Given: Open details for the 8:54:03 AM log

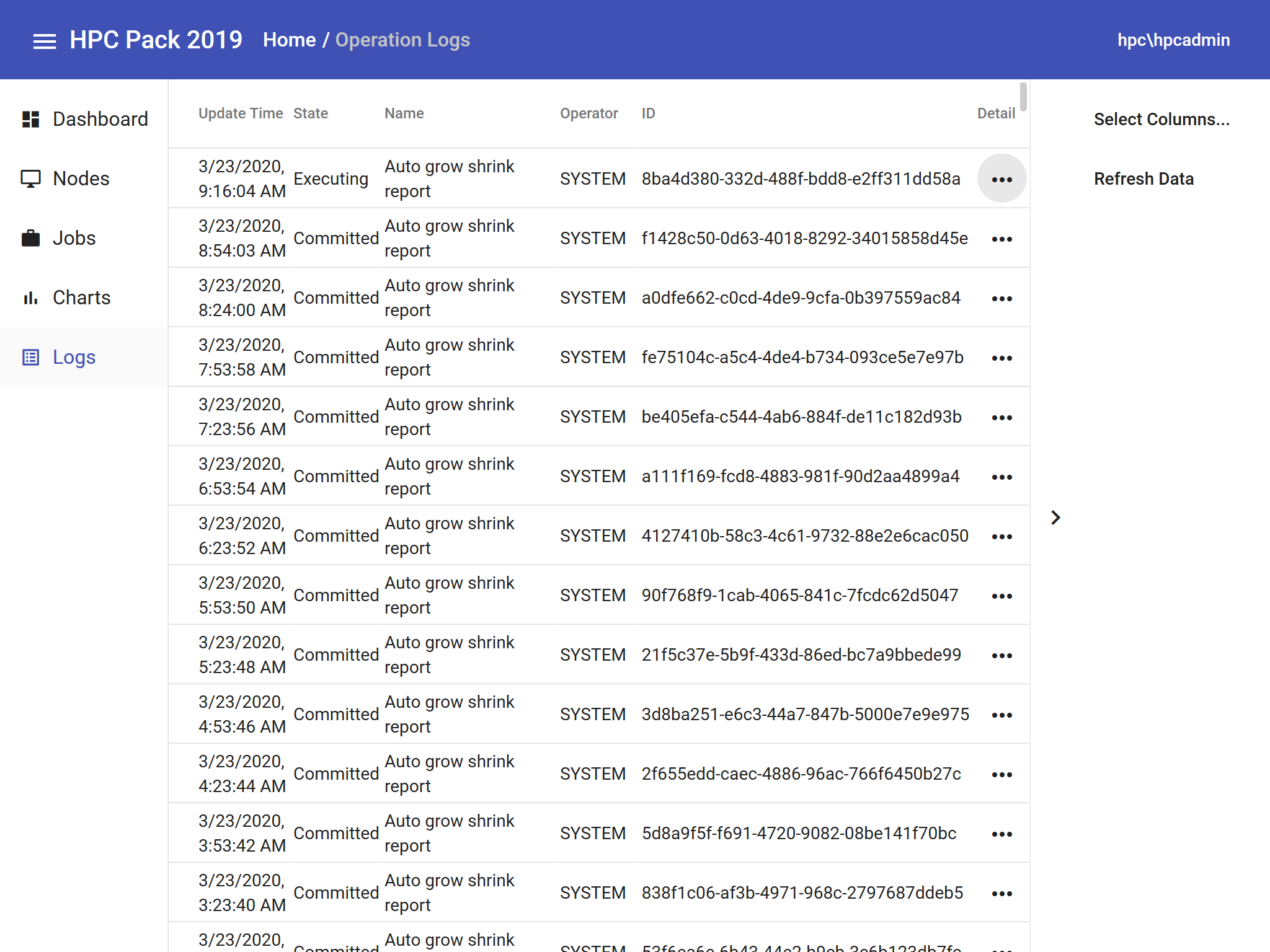Looking at the screenshot, I should [x=1001, y=239].
